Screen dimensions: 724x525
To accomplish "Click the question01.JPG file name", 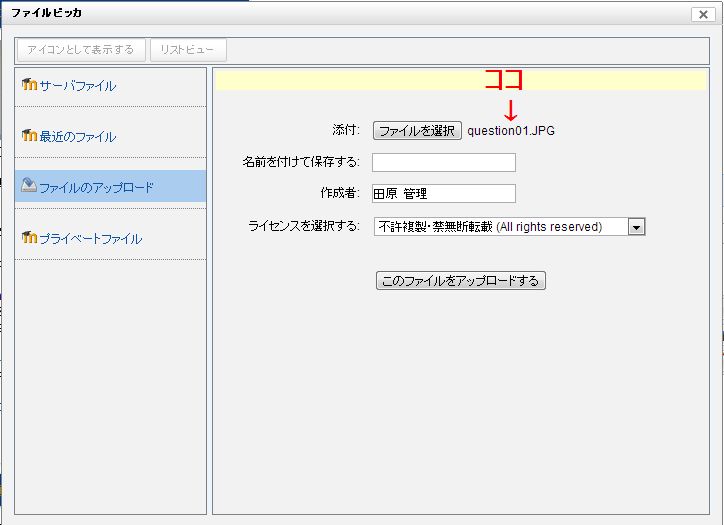I will (x=511, y=131).
